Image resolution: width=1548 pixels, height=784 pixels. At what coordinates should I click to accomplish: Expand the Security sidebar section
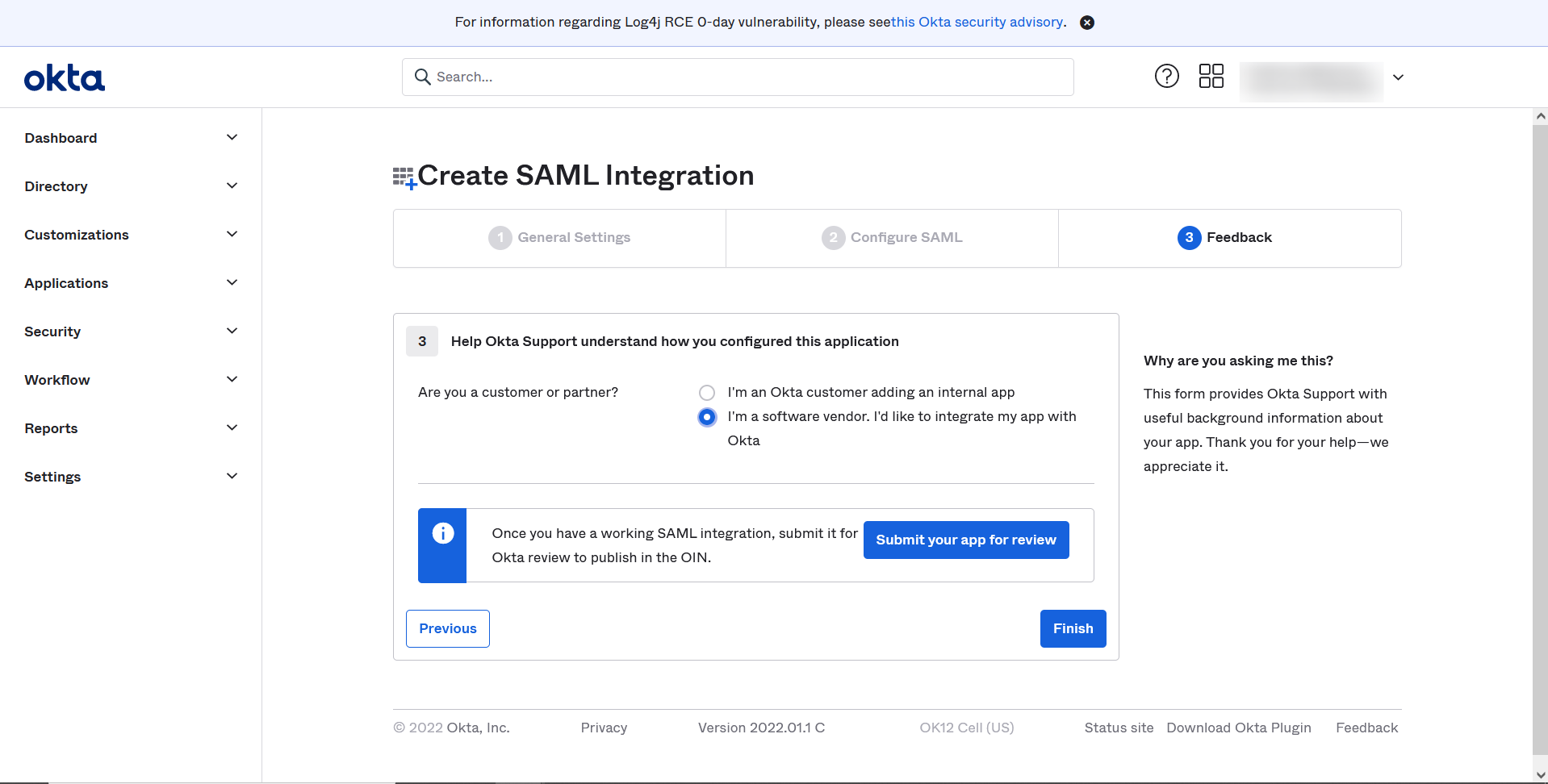131,332
